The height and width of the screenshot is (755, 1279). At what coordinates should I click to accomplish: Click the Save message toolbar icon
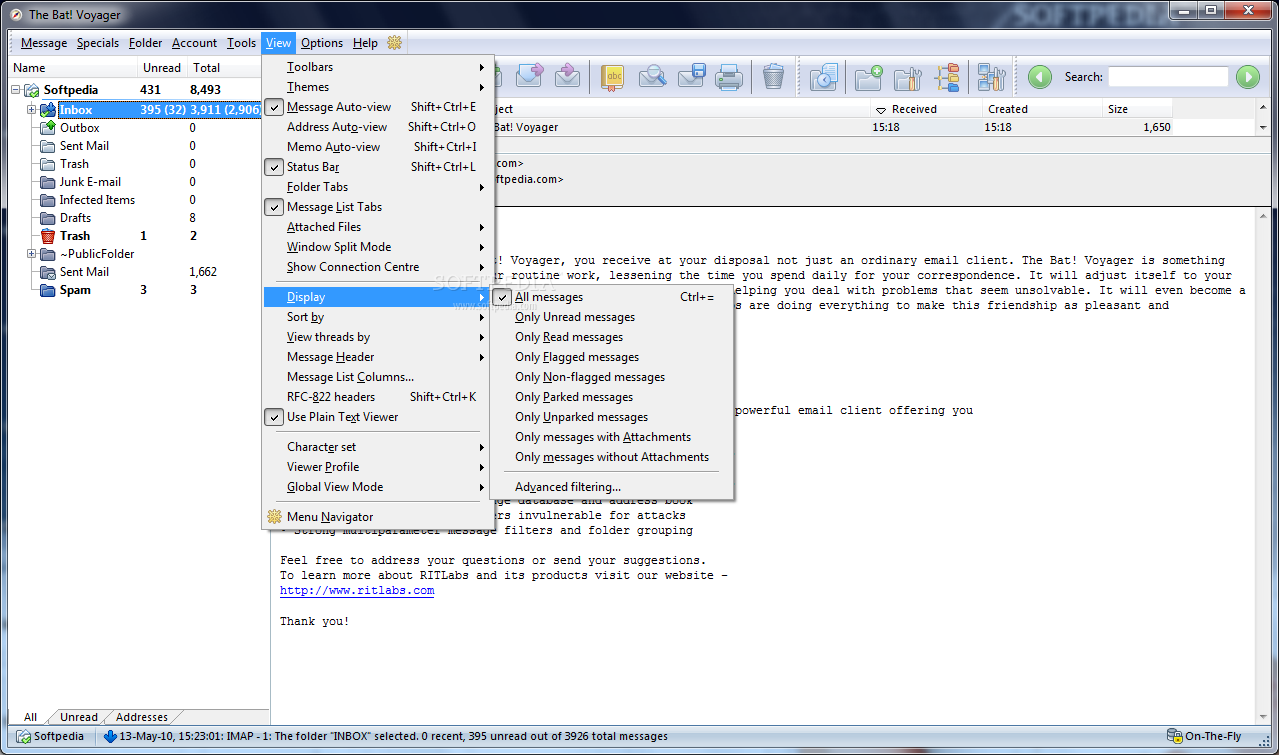[x=692, y=77]
